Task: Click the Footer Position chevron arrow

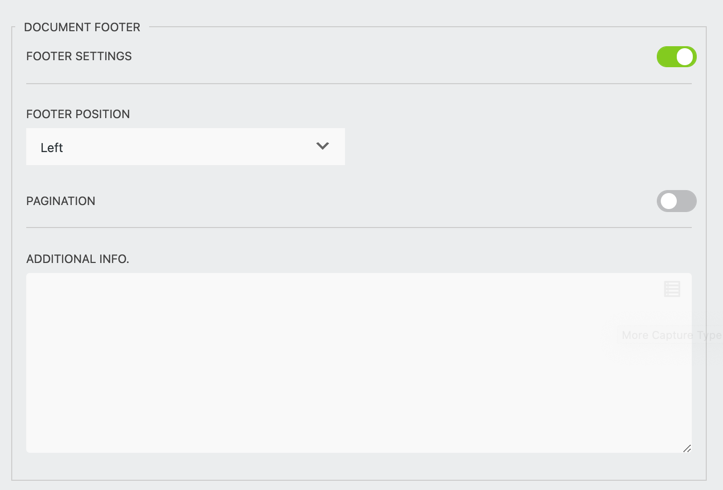Action: click(x=322, y=146)
